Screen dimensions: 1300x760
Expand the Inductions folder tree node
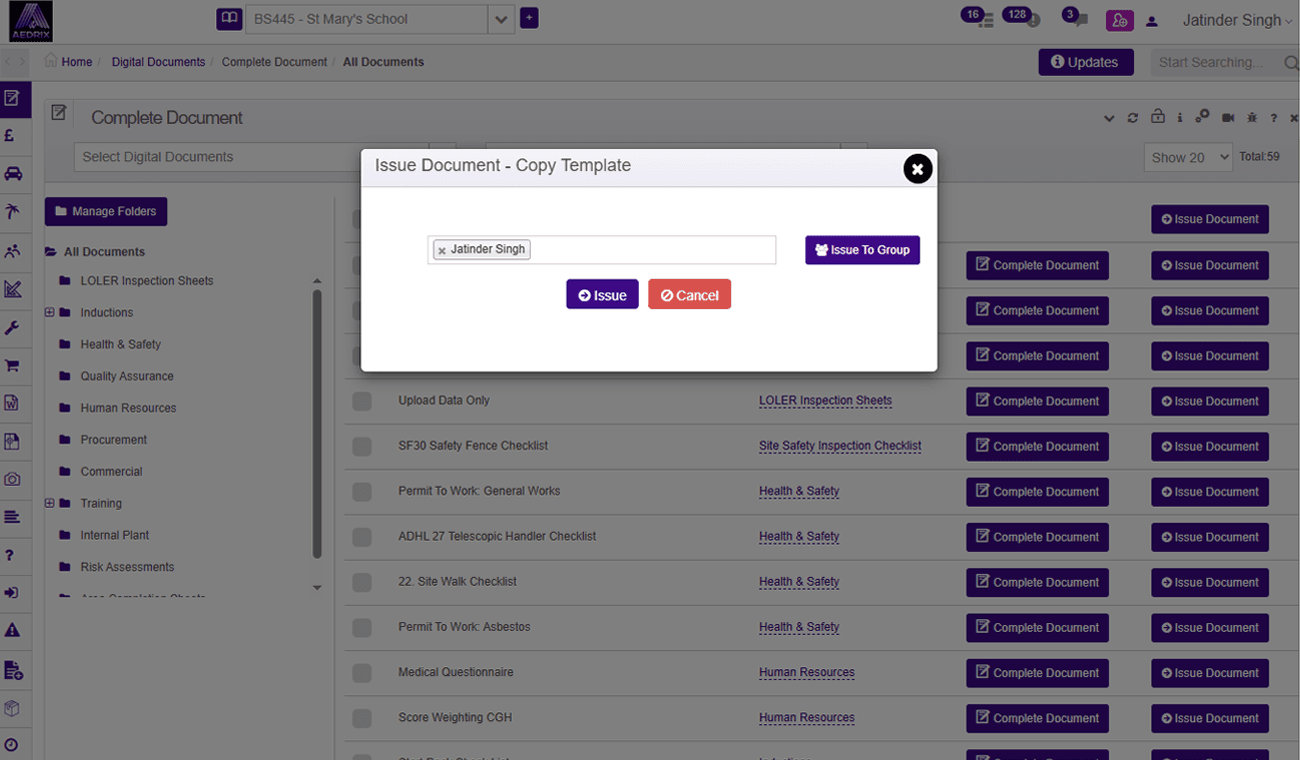(x=49, y=313)
